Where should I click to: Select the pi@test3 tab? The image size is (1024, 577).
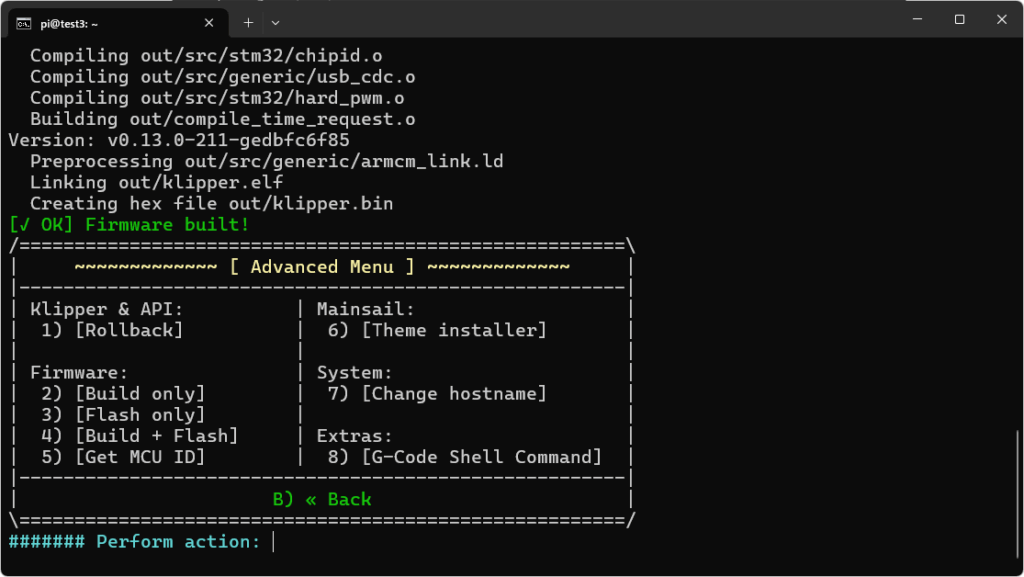point(110,22)
